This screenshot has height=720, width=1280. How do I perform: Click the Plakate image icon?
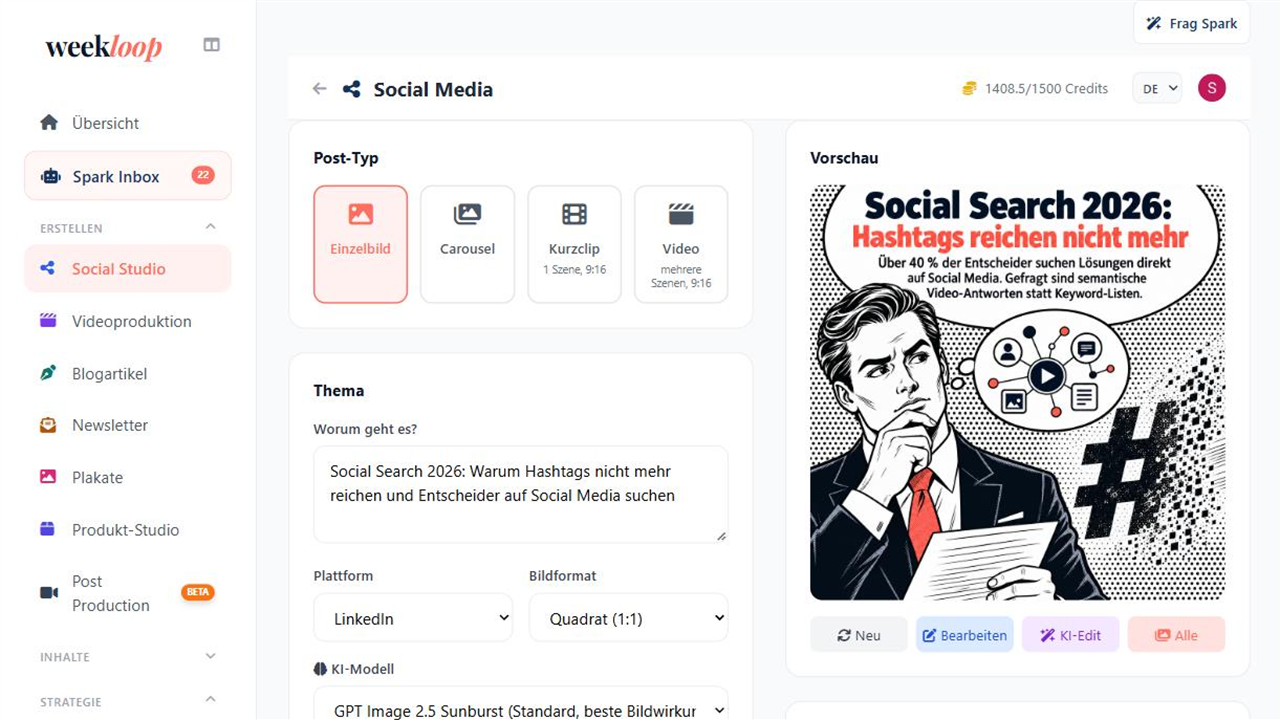[x=48, y=477]
